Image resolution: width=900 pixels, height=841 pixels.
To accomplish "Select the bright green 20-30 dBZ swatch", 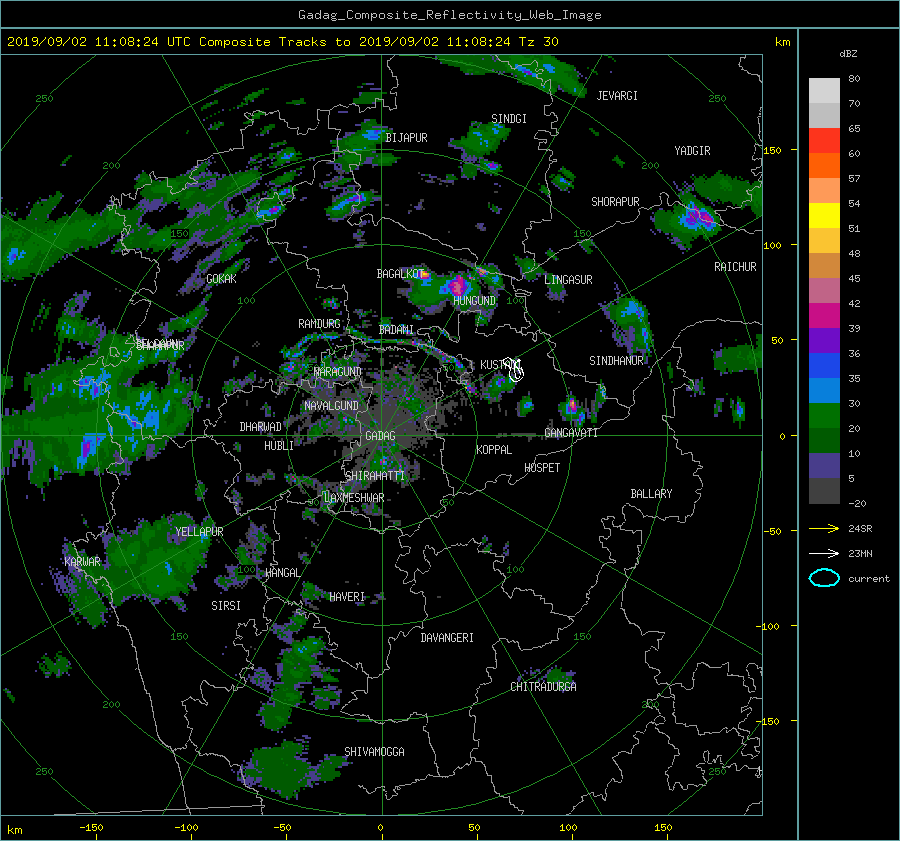I will (824, 416).
